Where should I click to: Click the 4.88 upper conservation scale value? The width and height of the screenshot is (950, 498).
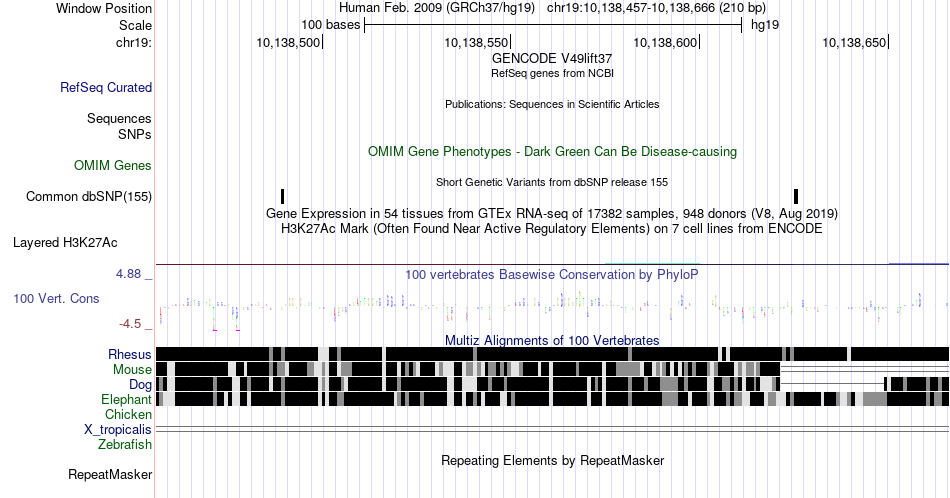[129, 274]
